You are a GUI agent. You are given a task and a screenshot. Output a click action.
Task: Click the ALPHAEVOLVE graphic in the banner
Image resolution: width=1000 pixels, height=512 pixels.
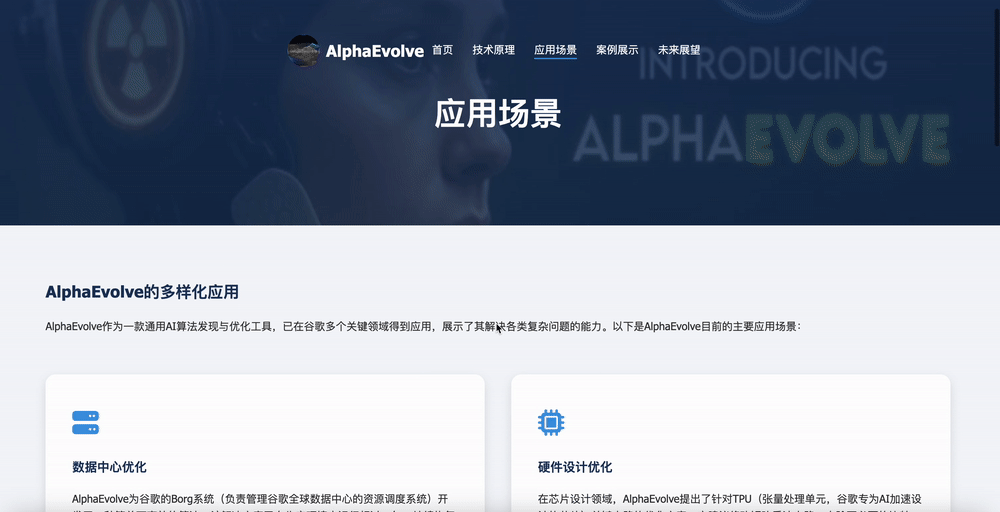(762, 138)
